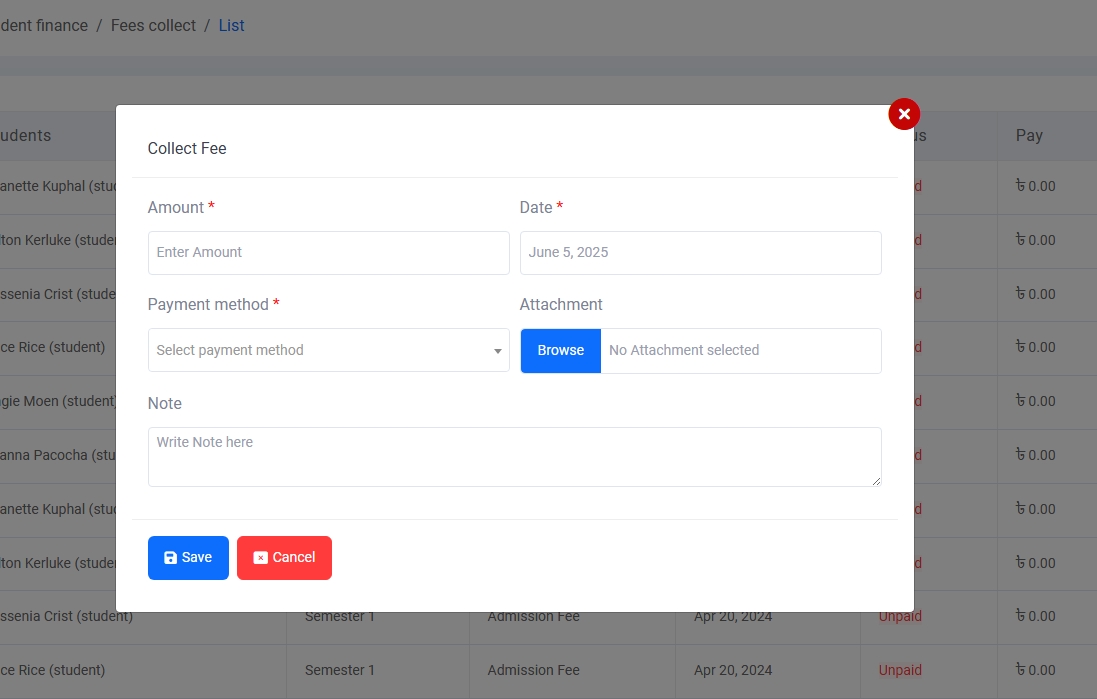Click the textarea resize handle on the Note box

877,480
